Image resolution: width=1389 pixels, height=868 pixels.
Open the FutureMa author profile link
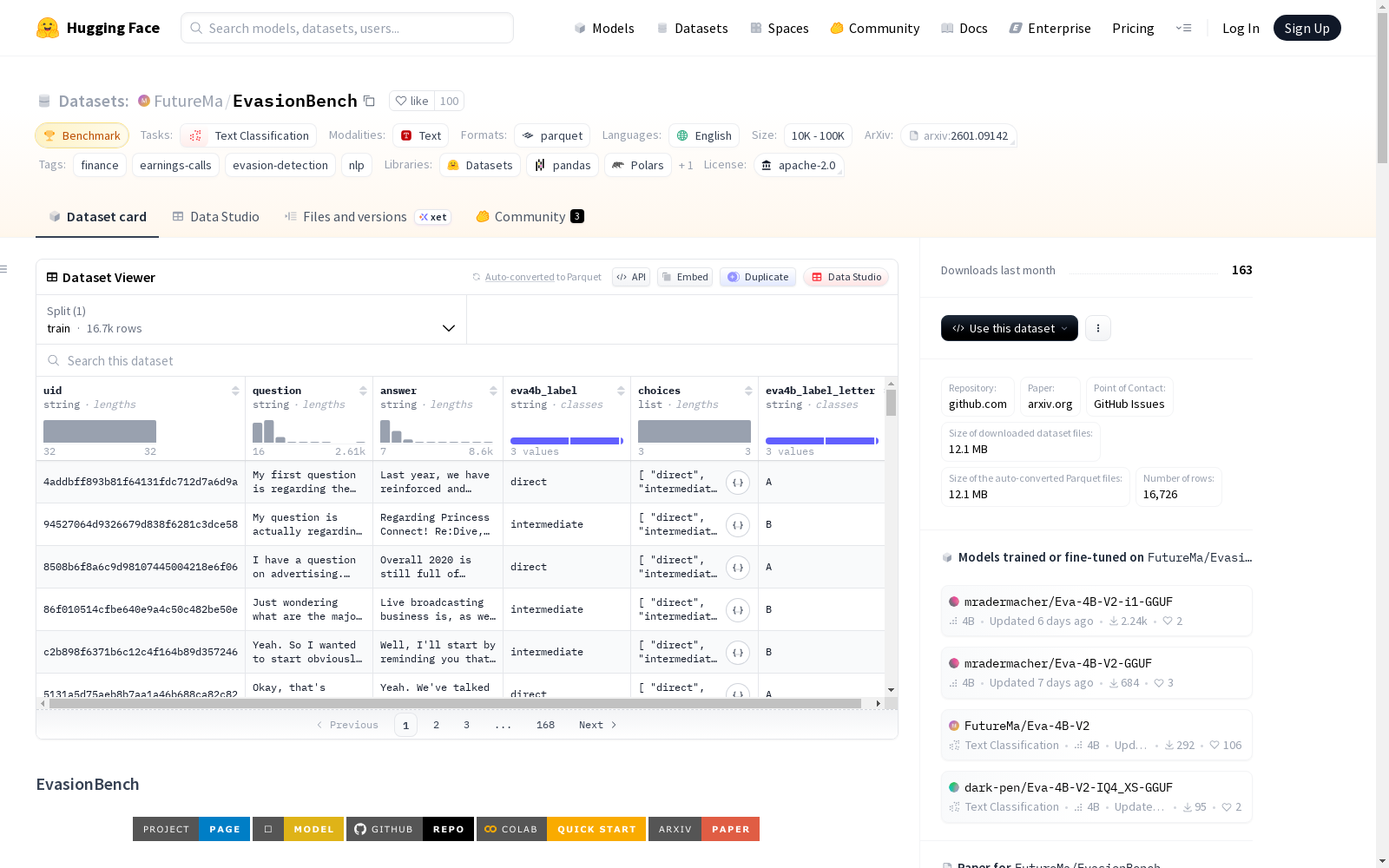pyautogui.click(x=188, y=101)
